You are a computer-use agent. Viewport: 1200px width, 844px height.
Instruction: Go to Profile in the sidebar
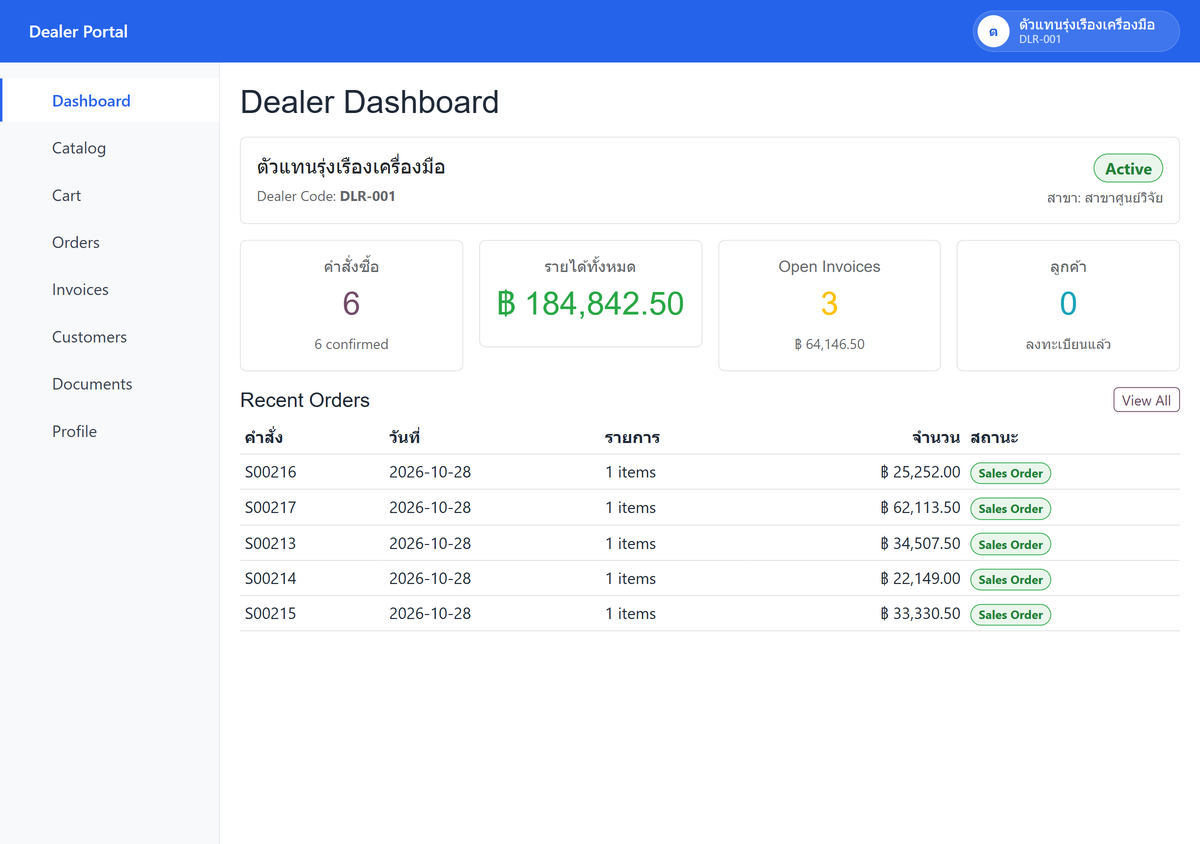110,431
